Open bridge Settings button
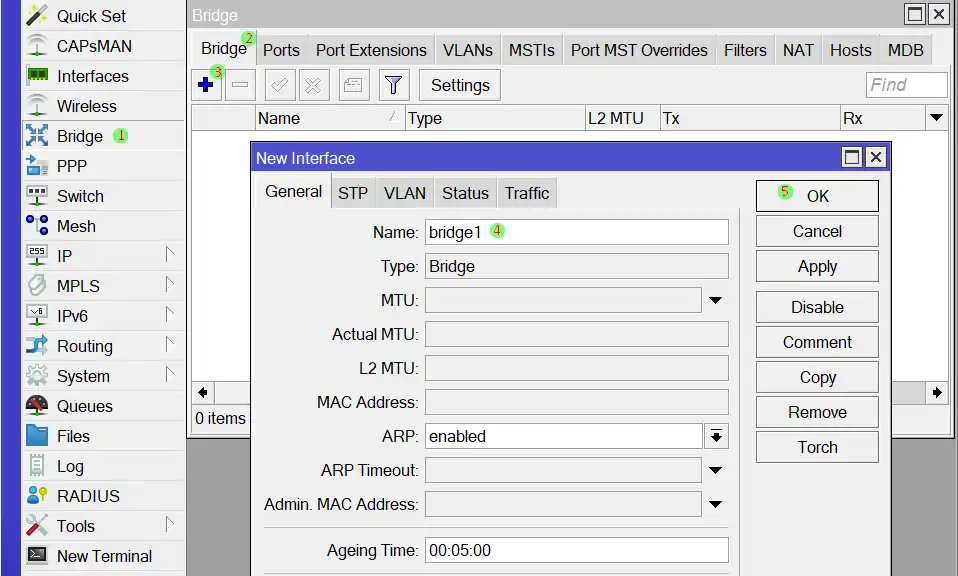 460,86
